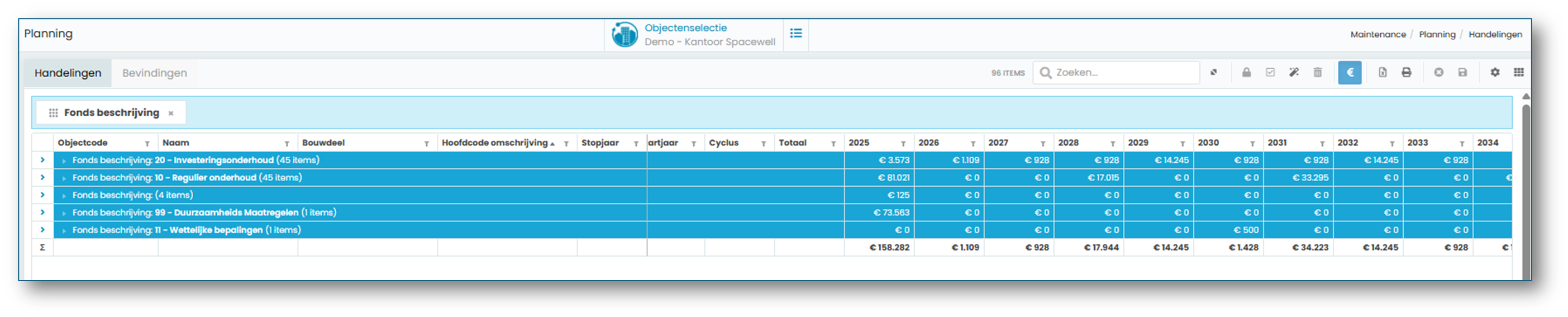Click the padlock lock icon in toolbar

click(1246, 73)
